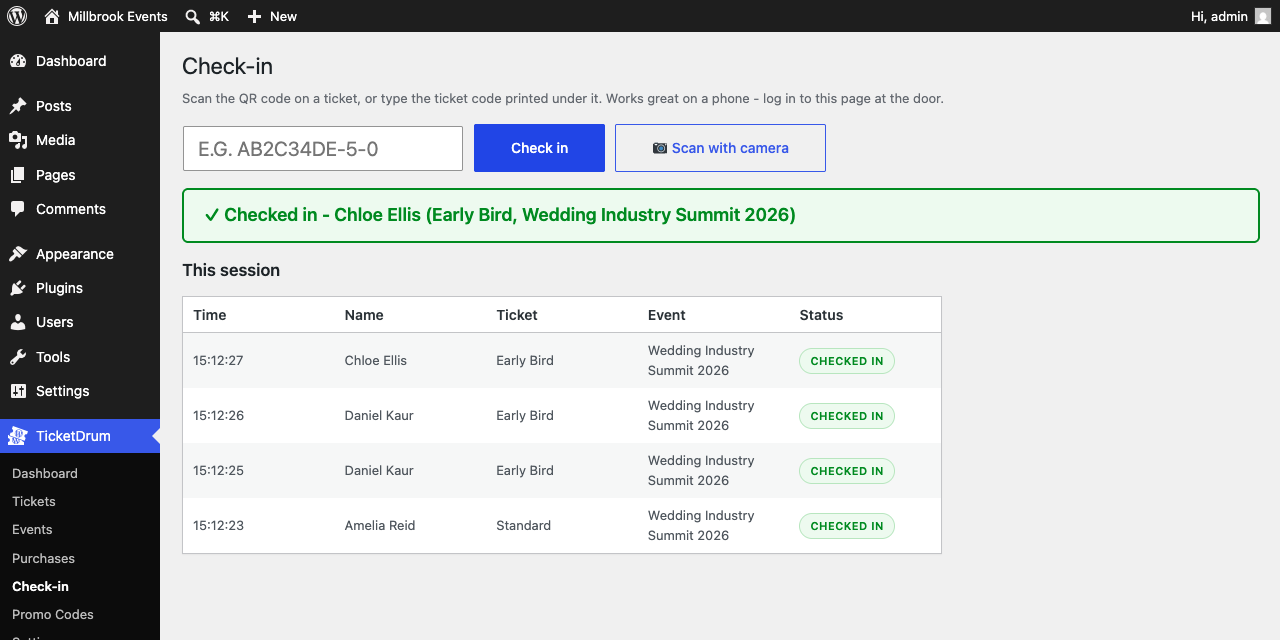The width and height of the screenshot is (1280, 640).
Task: Click the Pages icon in sidebar
Action: click(x=18, y=175)
